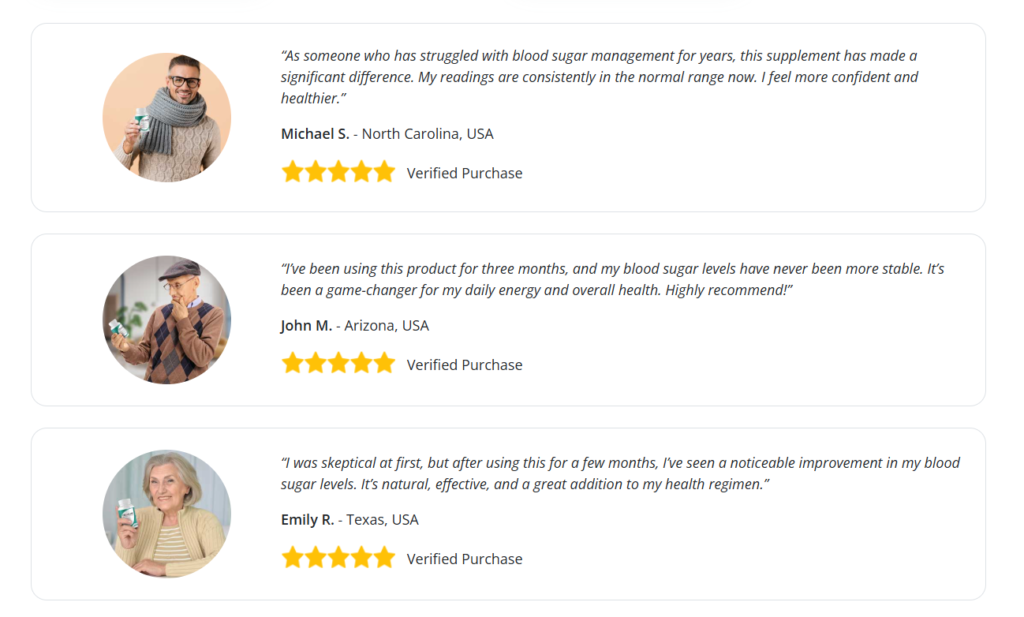1024x617 pixels.
Task: Click fifth star in Michael's rating
Action: pyautogui.click(x=384, y=172)
